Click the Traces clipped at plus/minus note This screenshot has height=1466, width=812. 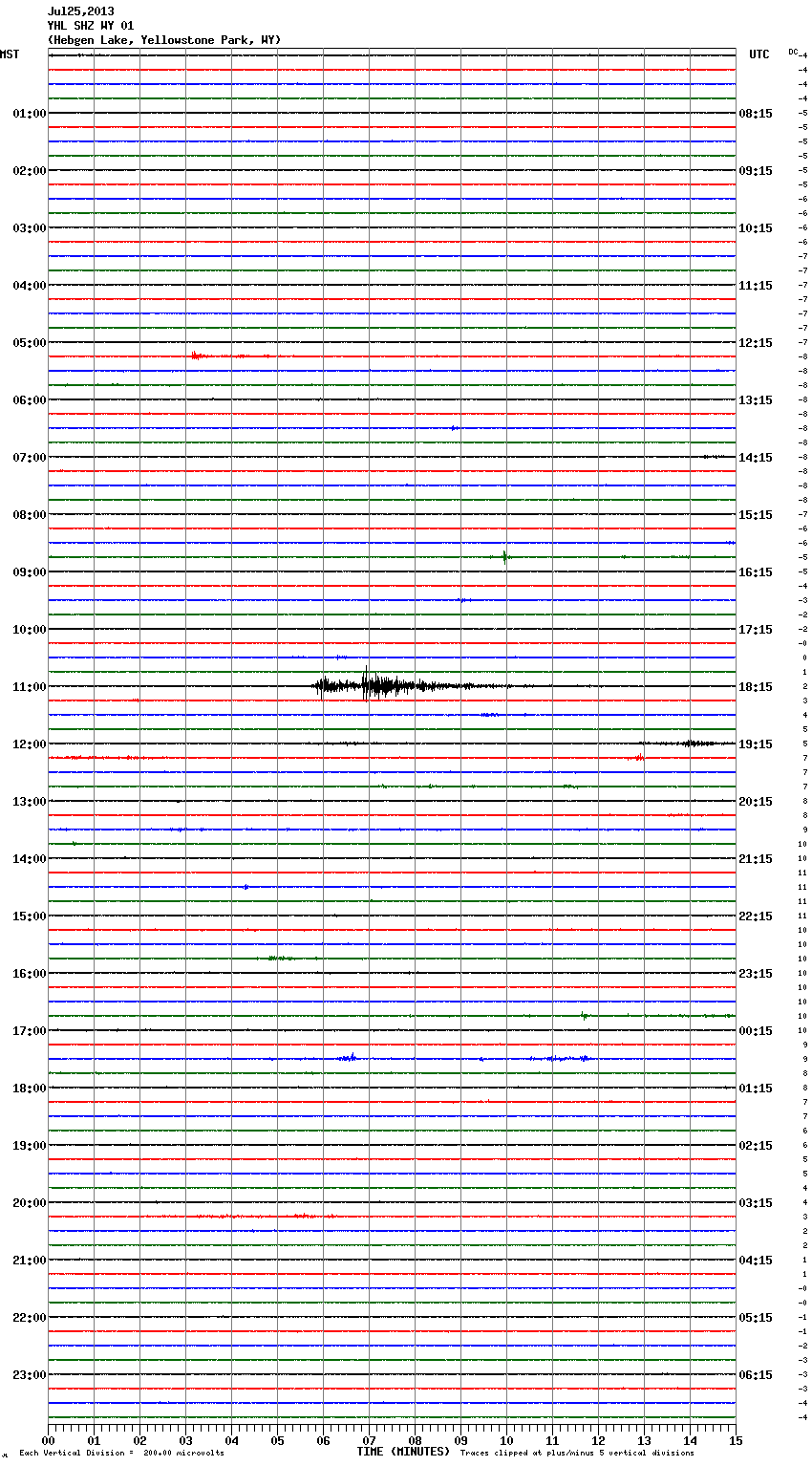(578, 1454)
